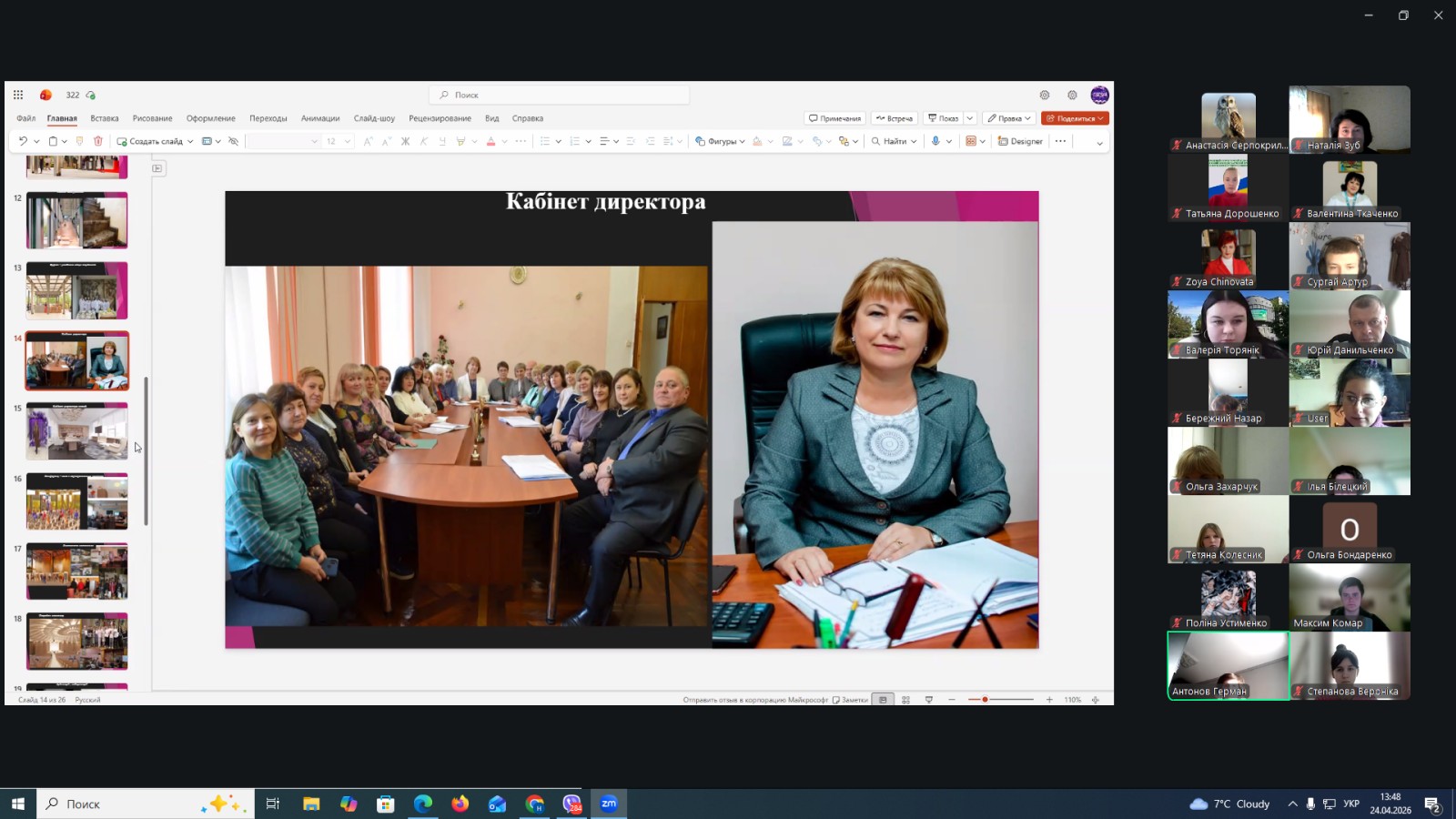Open Designer from the ribbon
1456x819 pixels.
pos(1020,141)
